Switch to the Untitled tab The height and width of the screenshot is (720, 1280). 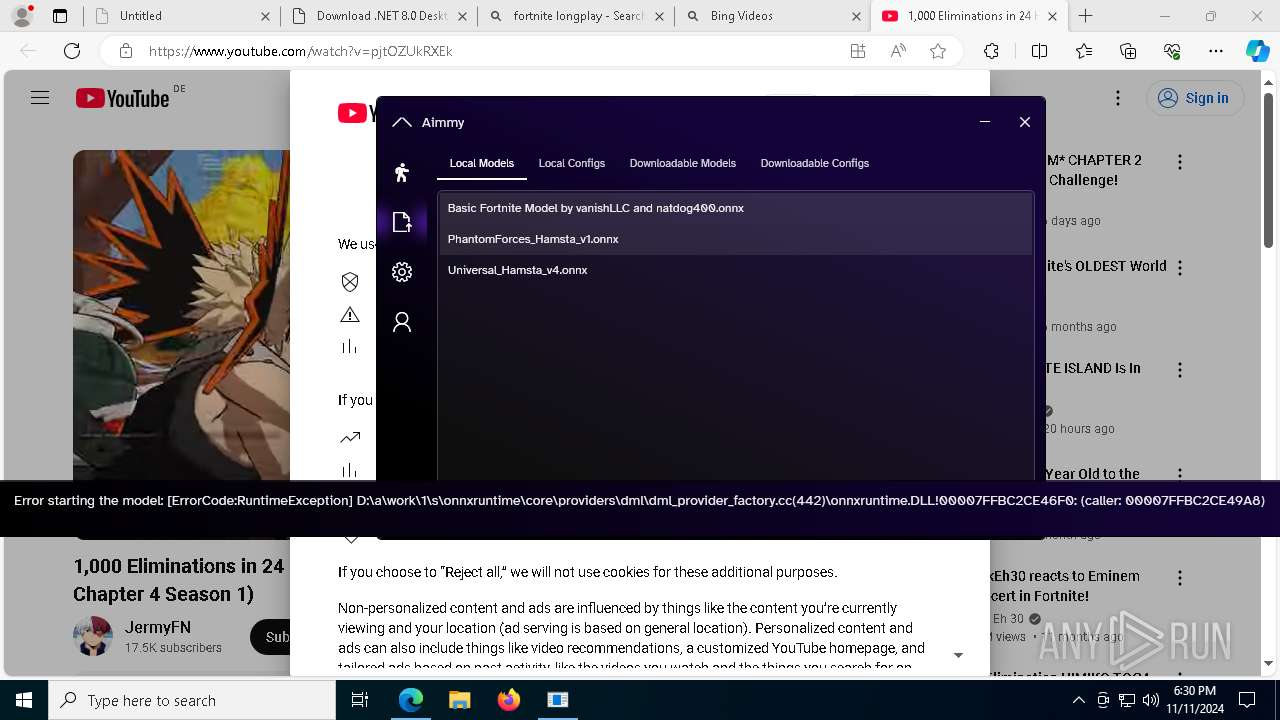pos(180,16)
